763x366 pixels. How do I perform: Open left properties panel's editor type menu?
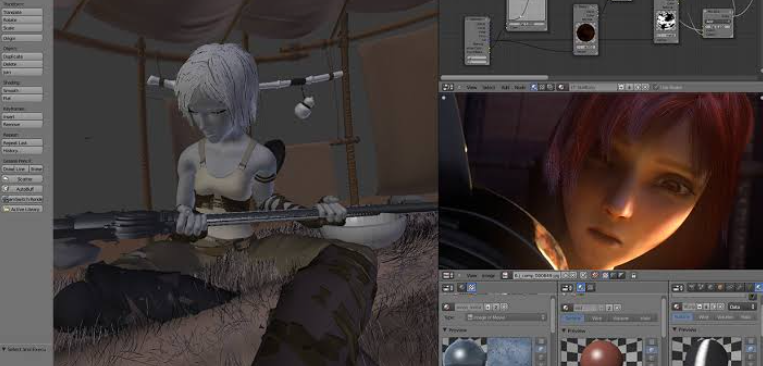pos(448,288)
